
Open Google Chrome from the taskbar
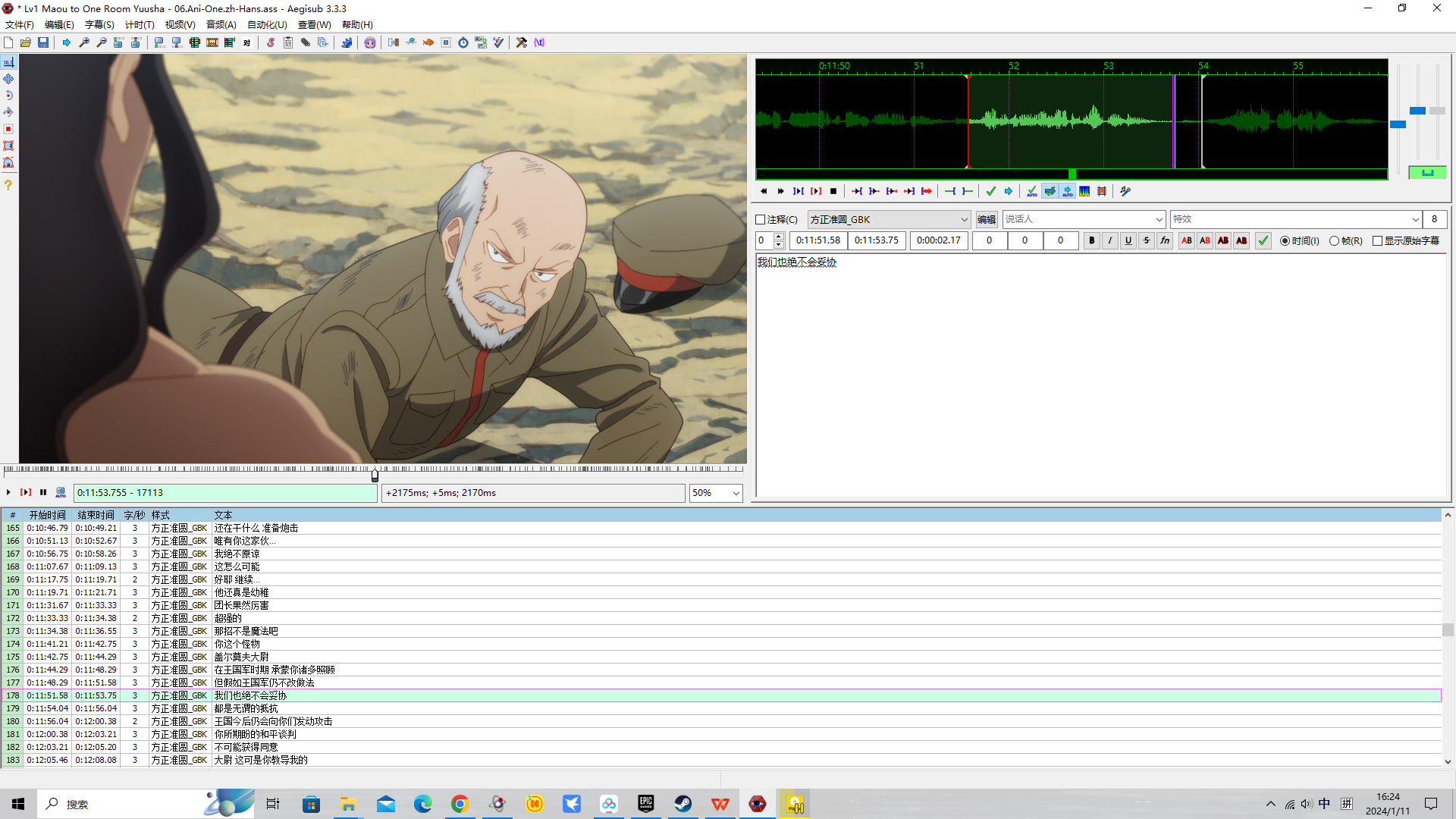[x=460, y=804]
